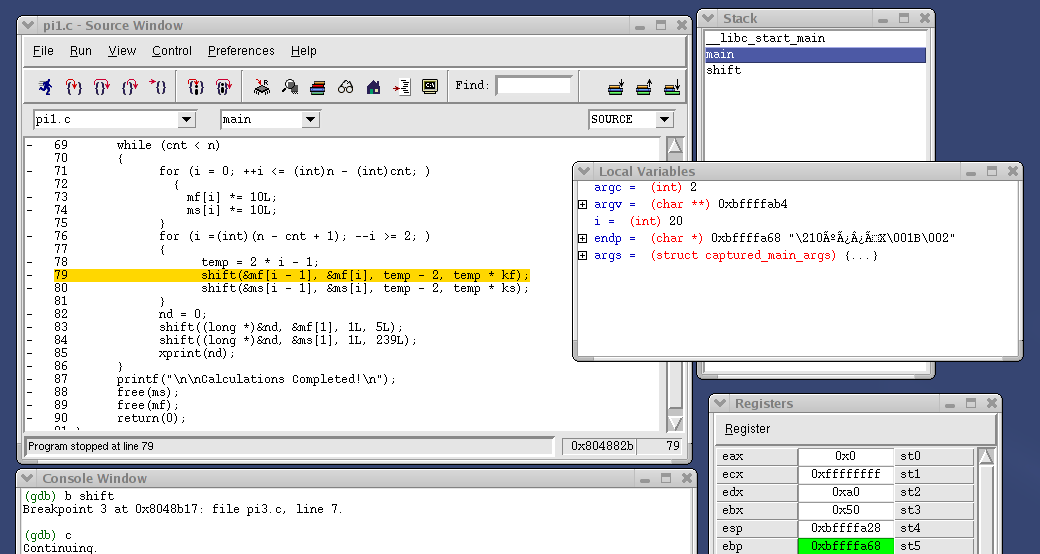The image size is (1040, 554).
Task: Open the pi1.c file selector dropdown
Action: coord(186,119)
